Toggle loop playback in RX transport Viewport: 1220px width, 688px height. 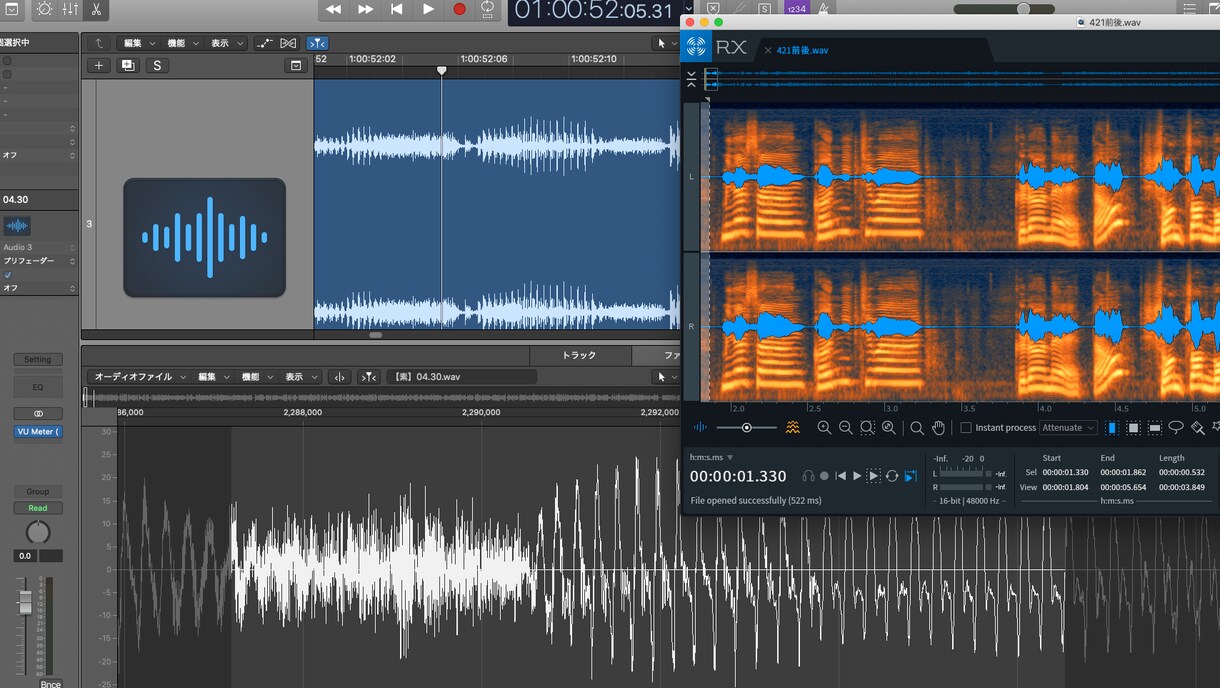pos(892,476)
